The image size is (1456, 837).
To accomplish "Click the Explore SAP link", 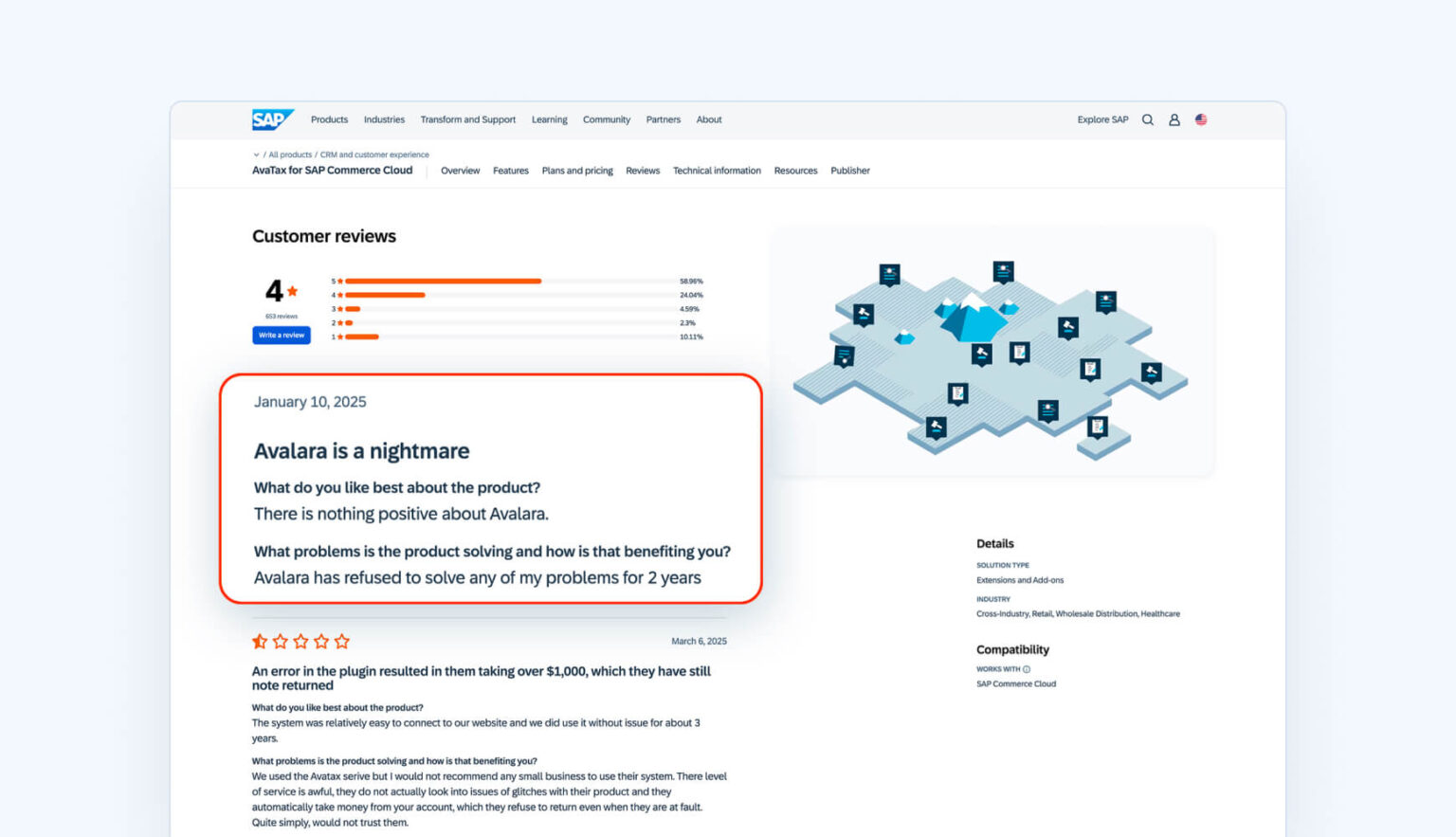I will (1102, 119).
